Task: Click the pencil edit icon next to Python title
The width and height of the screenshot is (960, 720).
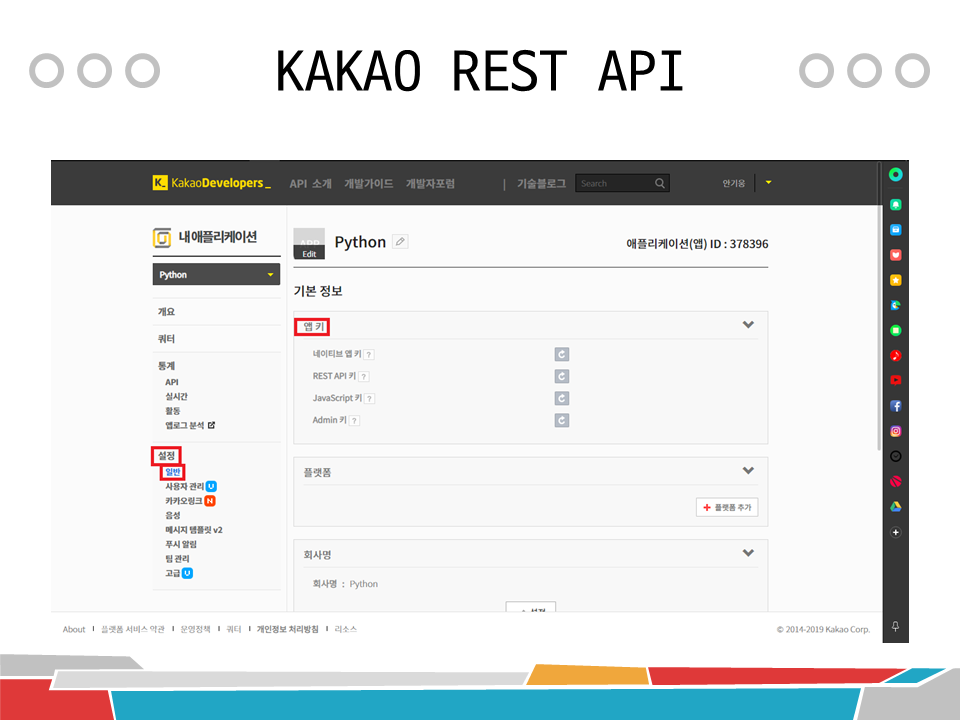Action: 400,242
